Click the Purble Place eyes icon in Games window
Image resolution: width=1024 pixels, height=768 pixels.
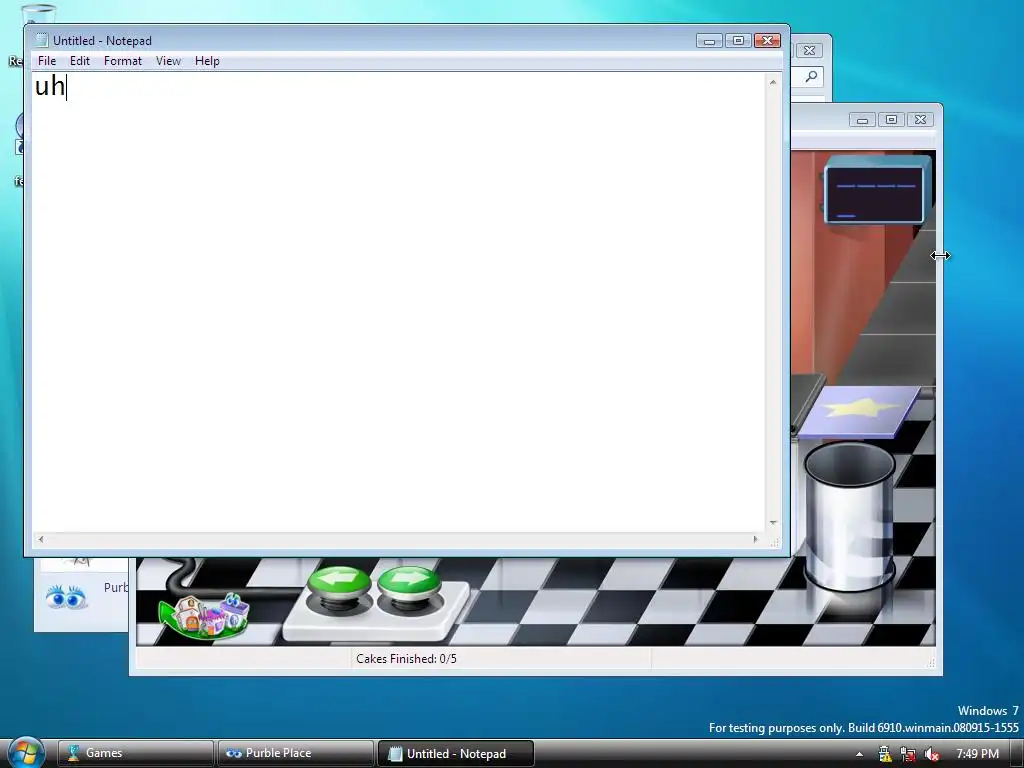pos(66,597)
